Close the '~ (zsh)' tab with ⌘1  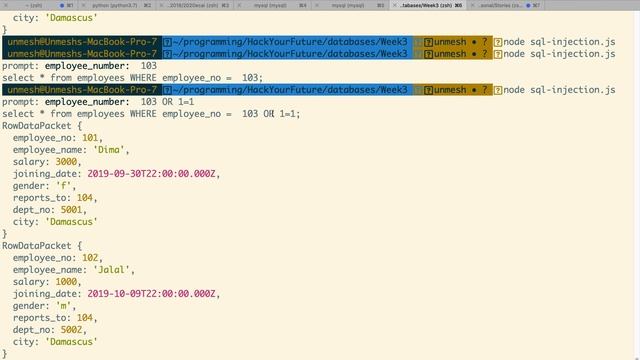coord(6,5)
